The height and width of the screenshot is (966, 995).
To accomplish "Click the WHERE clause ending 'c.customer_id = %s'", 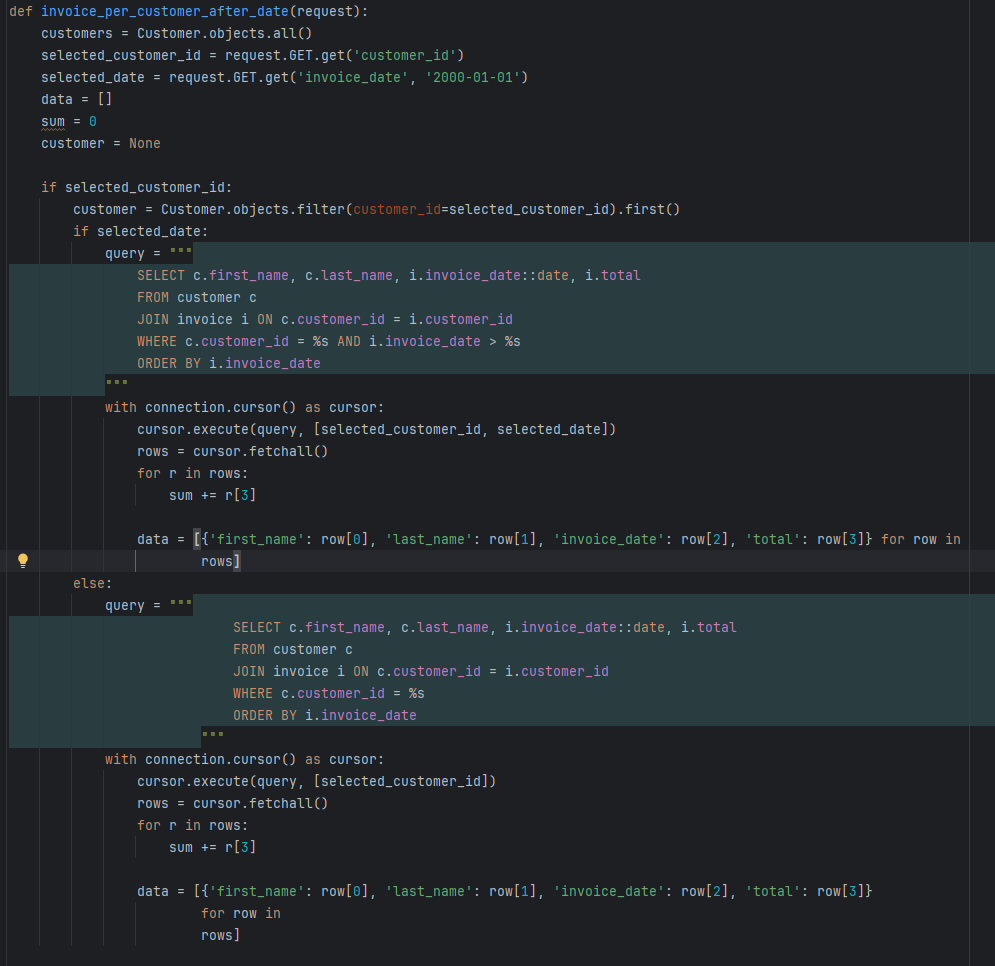I will (x=329, y=693).
